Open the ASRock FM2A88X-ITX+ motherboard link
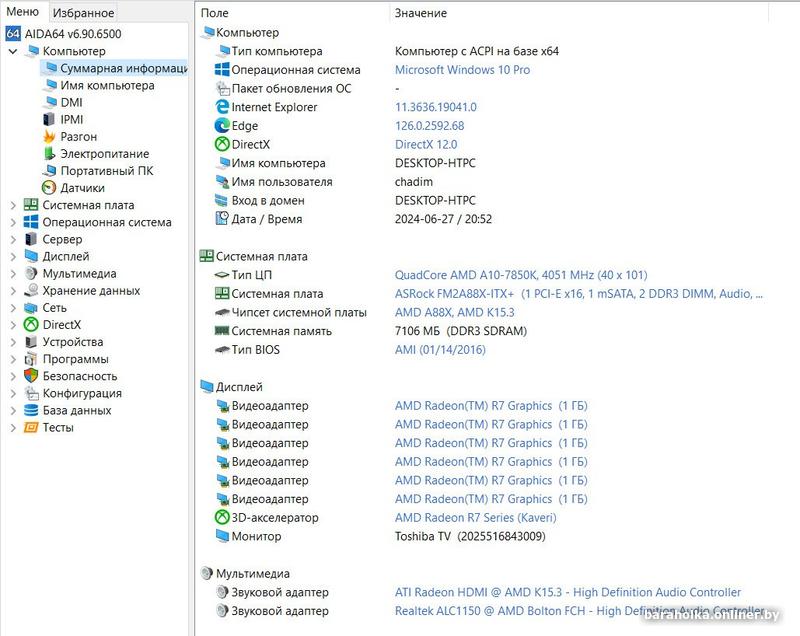This screenshot has width=800, height=636. (579, 294)
